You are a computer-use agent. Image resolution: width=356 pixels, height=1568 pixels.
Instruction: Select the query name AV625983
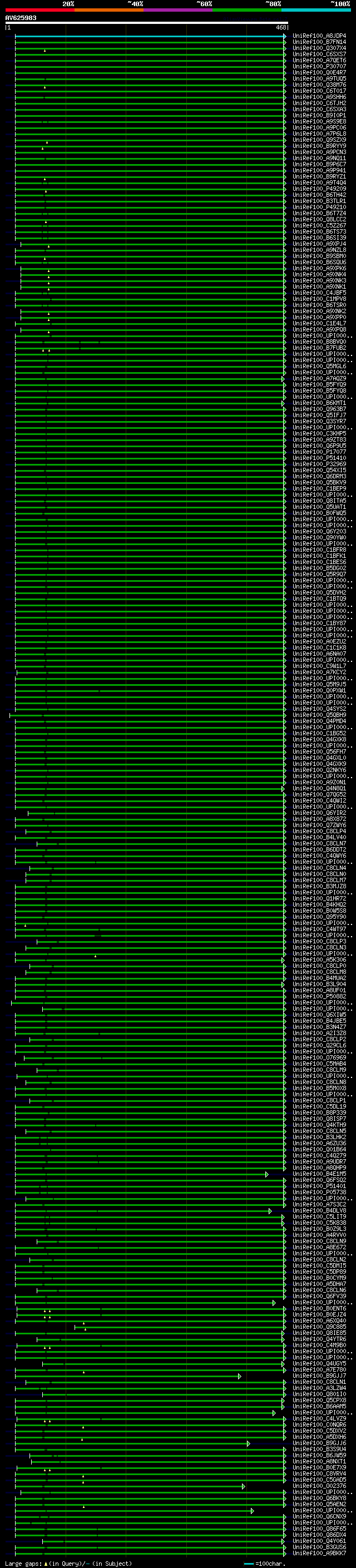tap(21, 18)
